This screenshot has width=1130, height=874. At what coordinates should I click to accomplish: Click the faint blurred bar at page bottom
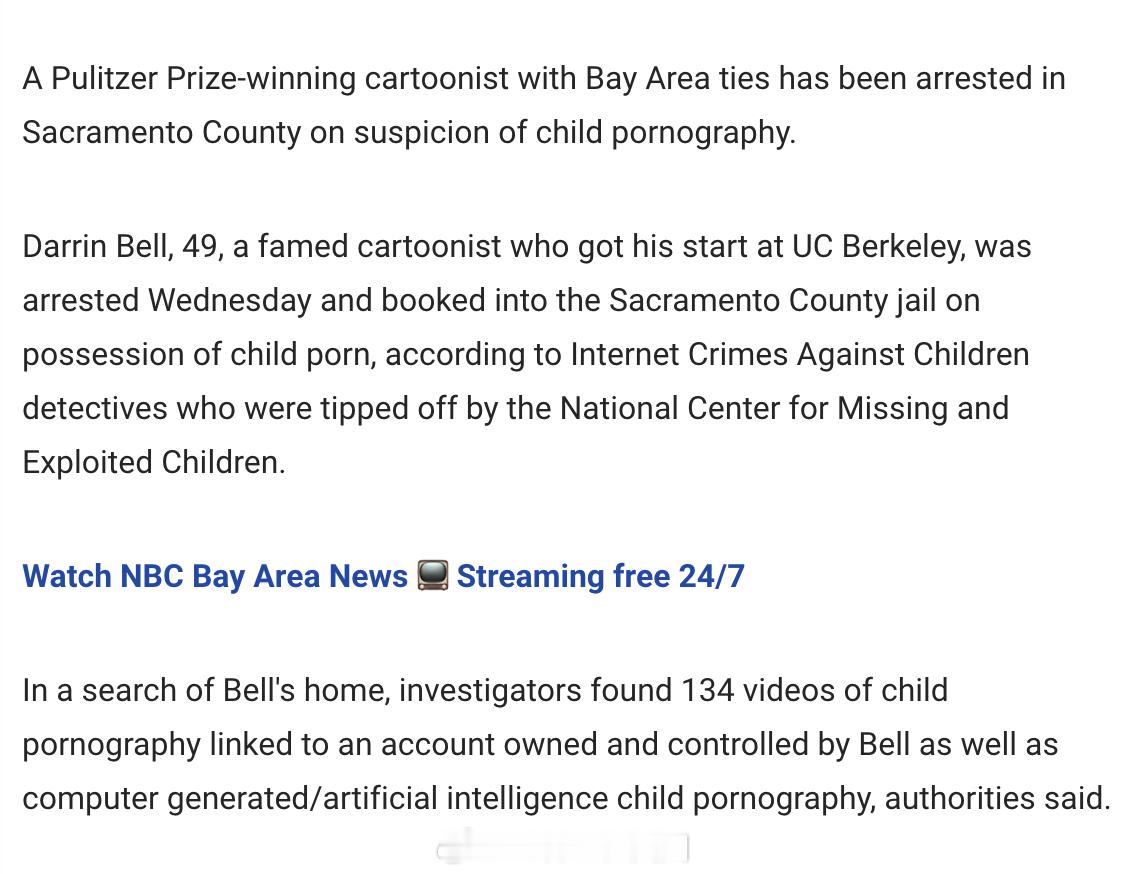tap(563, 847)
